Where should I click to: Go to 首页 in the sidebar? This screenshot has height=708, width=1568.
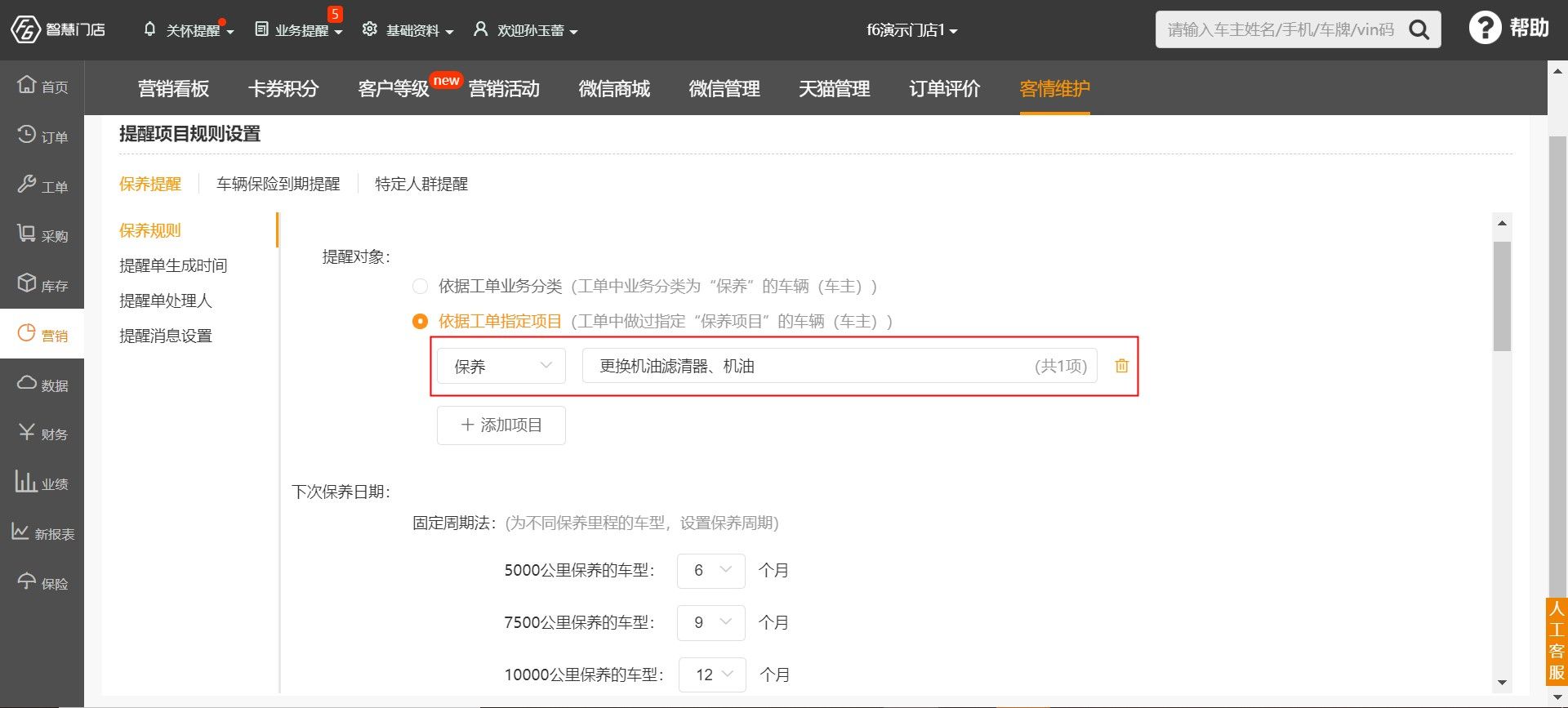(x=42, y=85)
